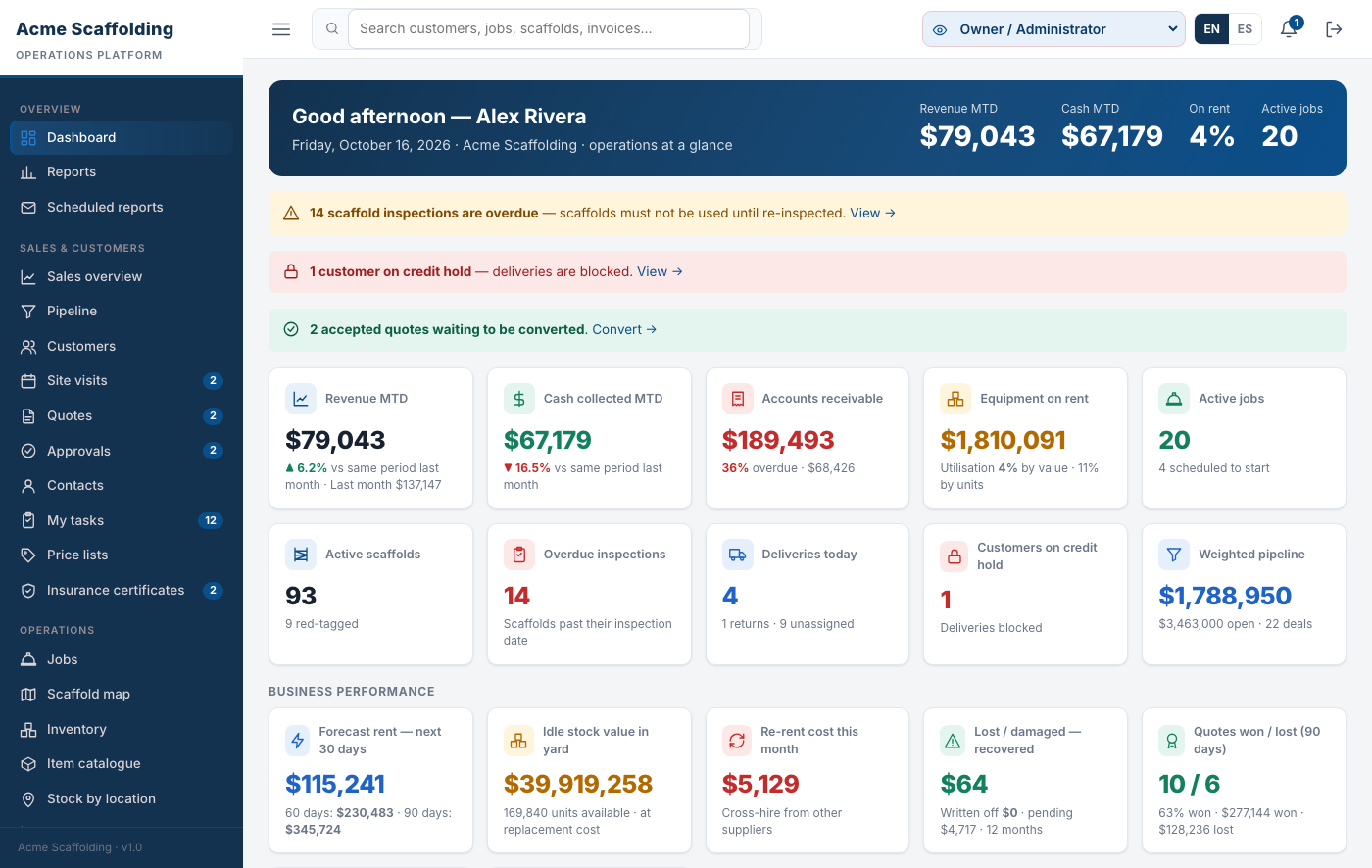This screenshot has height=868, width=1372.
Task: Click the Weighted pipeline funnel card icon
Action: (x=1174, y=555)
